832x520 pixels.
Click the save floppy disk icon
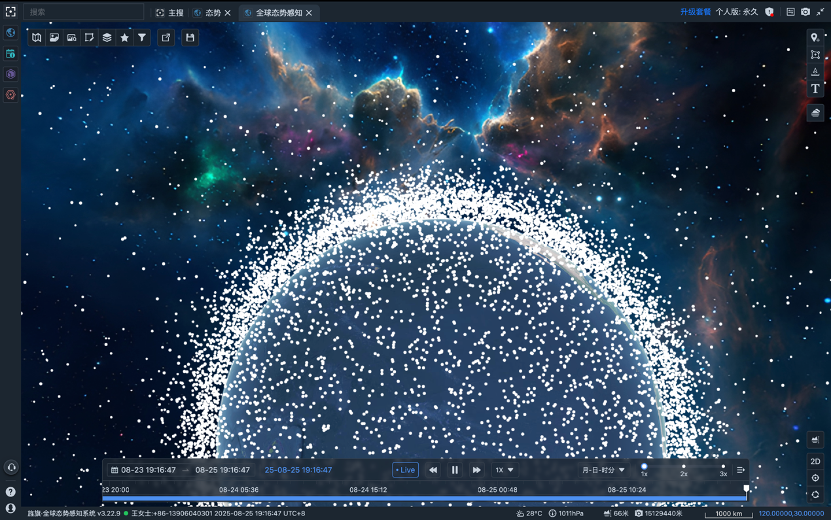[190, 37]
